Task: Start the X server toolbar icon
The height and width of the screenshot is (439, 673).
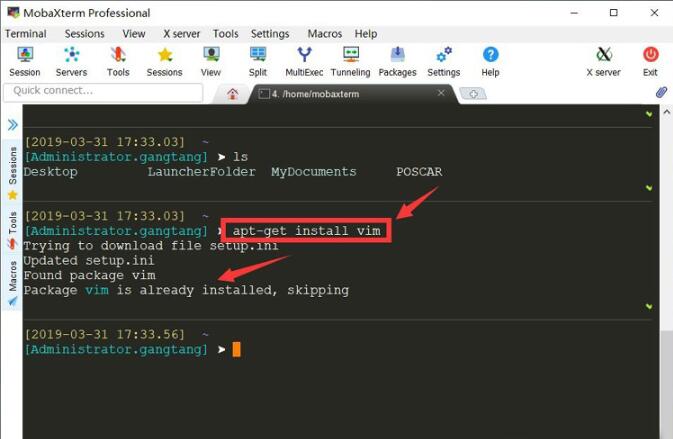Action: tap(603, 61)
